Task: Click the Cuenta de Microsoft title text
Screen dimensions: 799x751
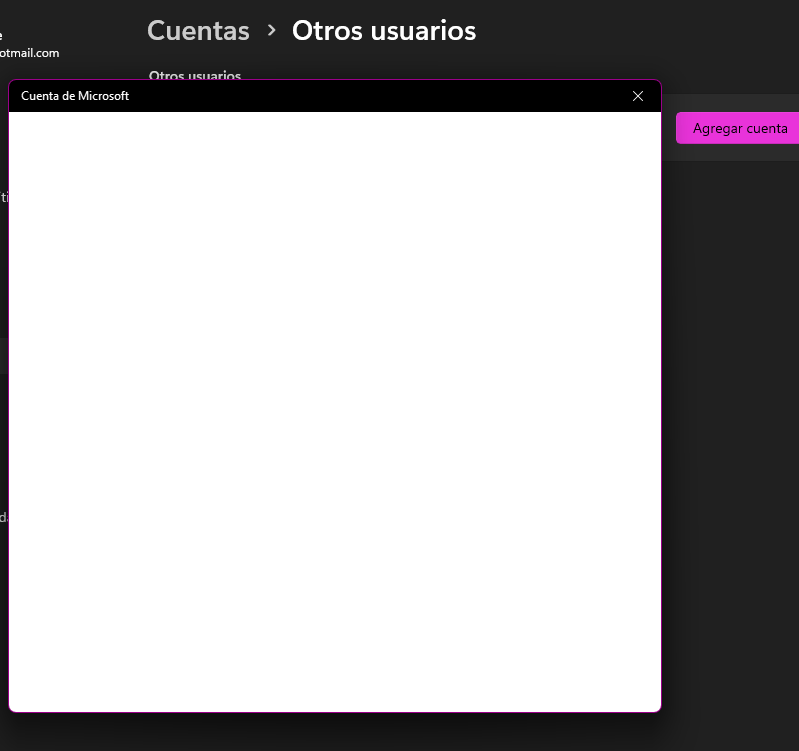Action: [75, 96]
